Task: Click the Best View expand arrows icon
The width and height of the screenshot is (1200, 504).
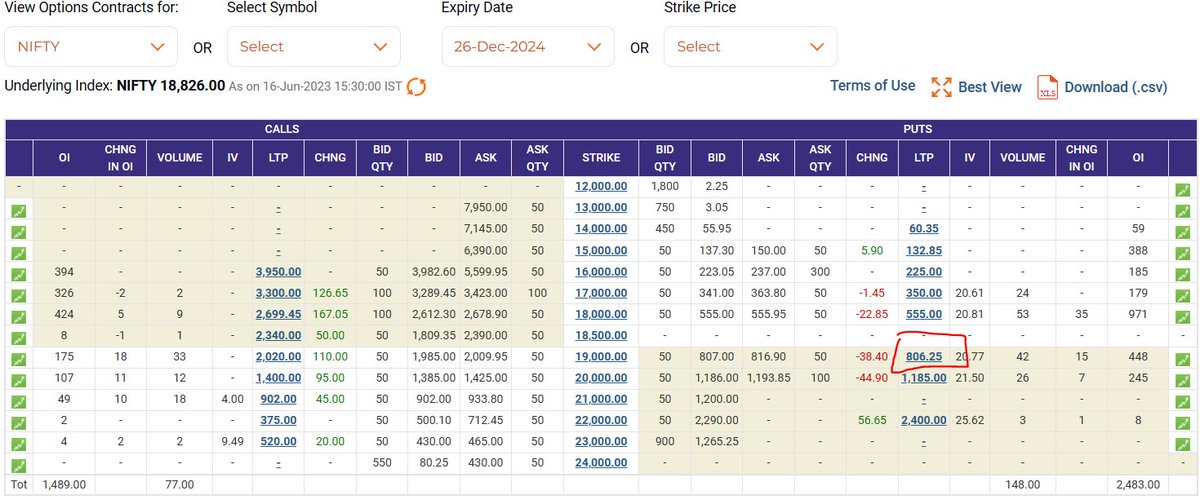Action: tap(940, 87)
